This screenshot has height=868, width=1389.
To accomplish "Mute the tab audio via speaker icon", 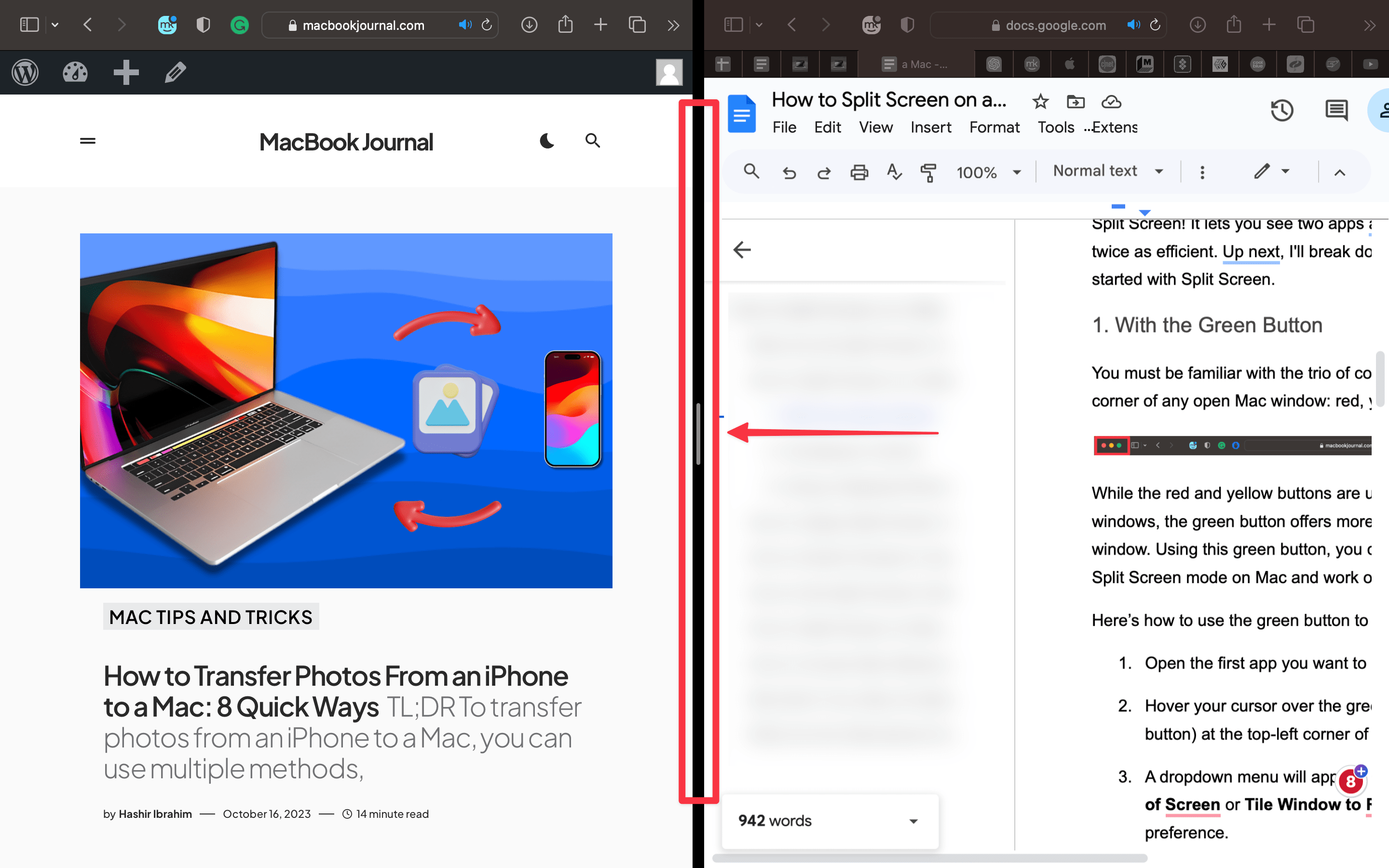I will (x=465, y=25).
